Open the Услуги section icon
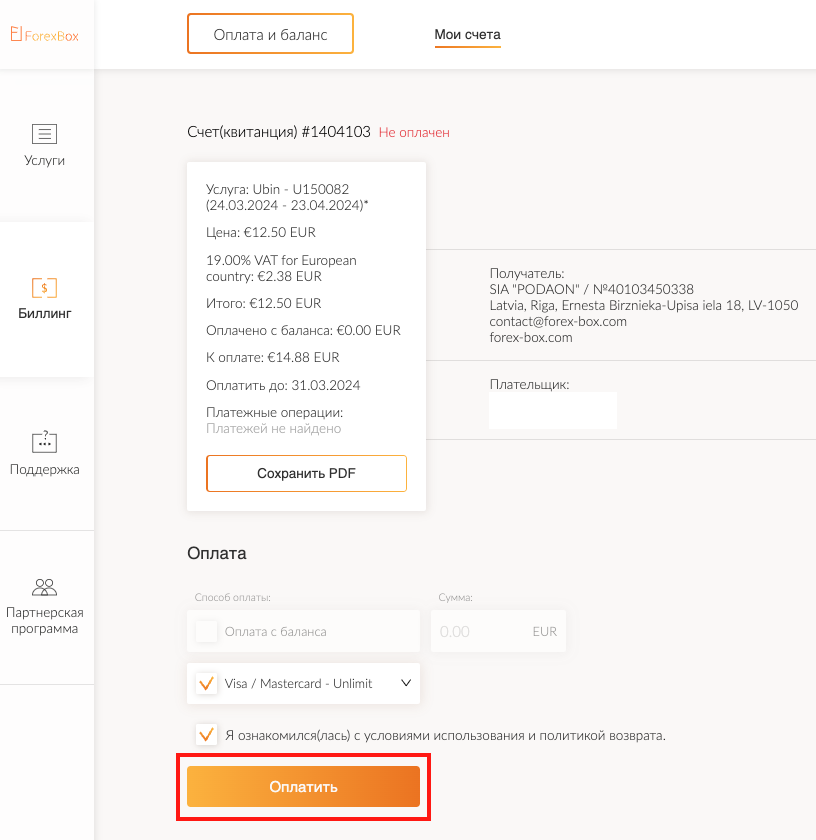 (44, 133)
